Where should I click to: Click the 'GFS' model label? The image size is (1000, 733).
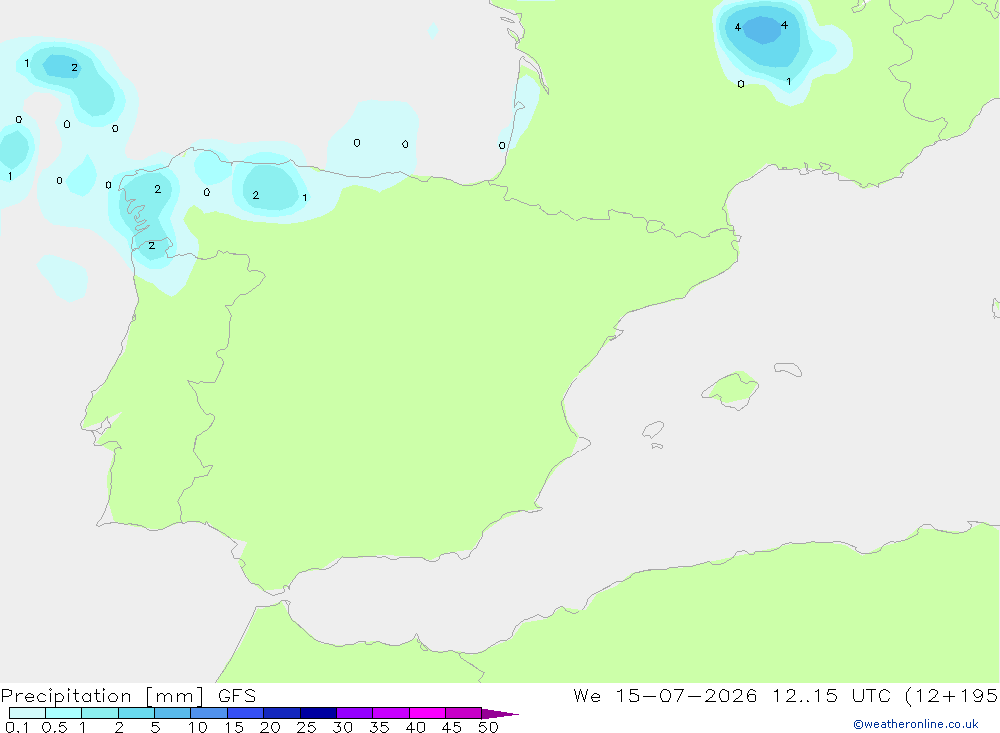237,696
